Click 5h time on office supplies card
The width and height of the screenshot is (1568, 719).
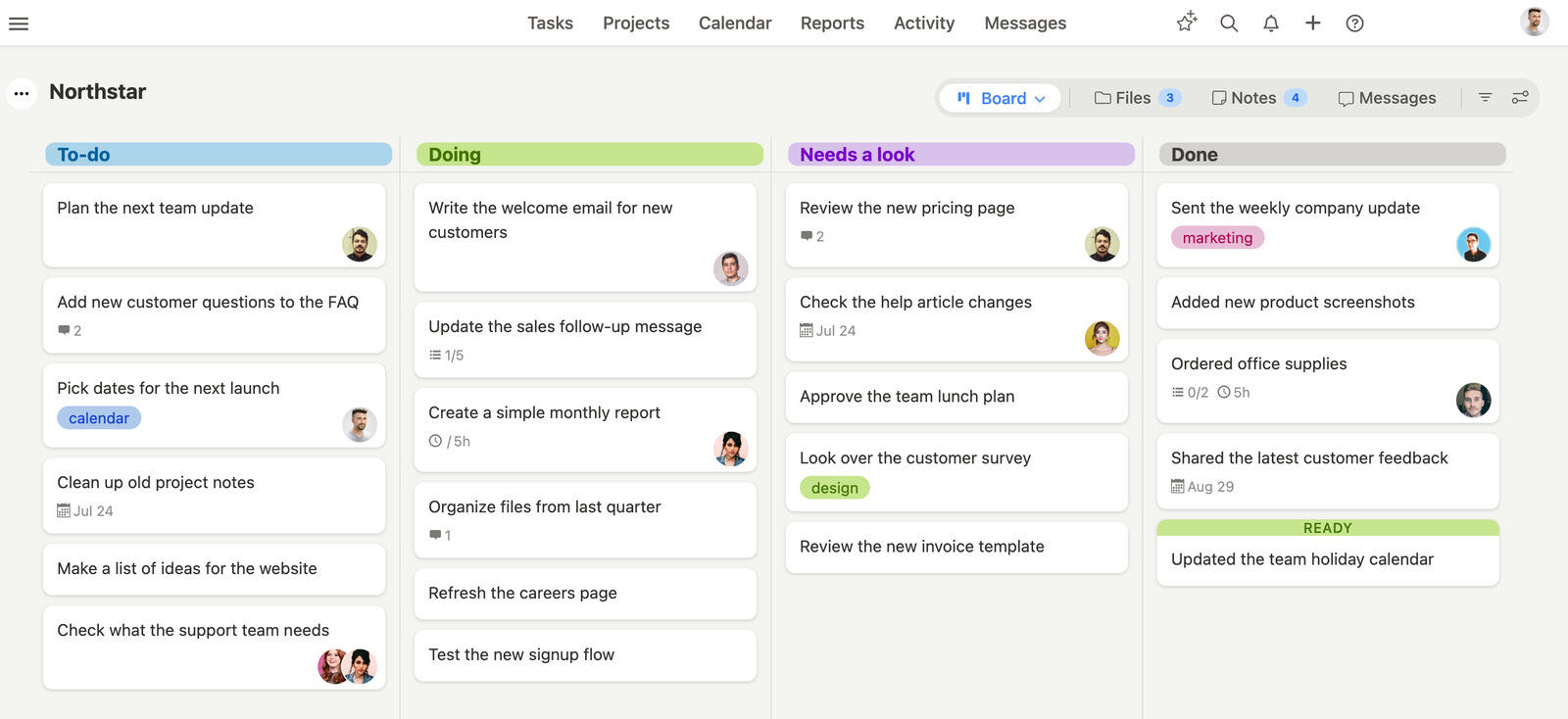click(1234, 393)
